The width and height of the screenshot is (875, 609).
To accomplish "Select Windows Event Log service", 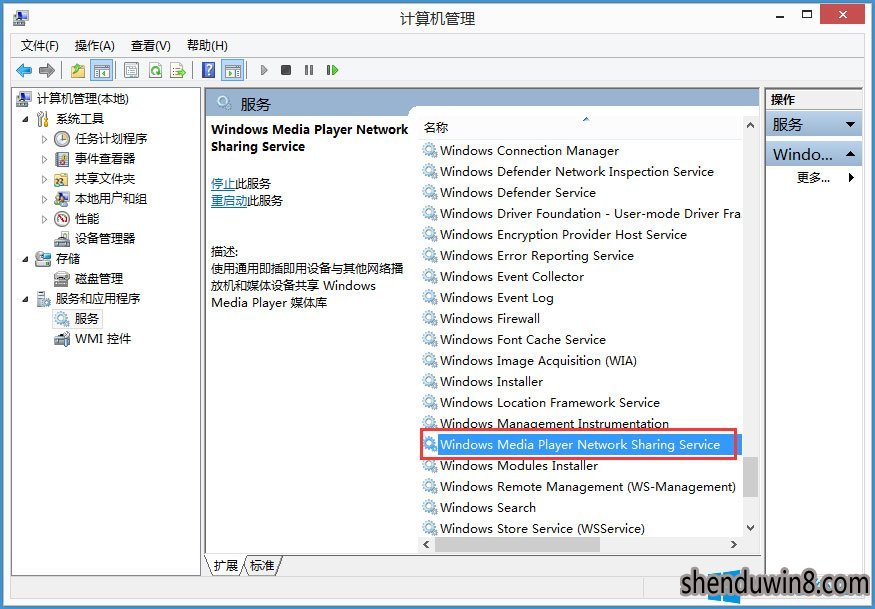I will (x=497, y=298).
